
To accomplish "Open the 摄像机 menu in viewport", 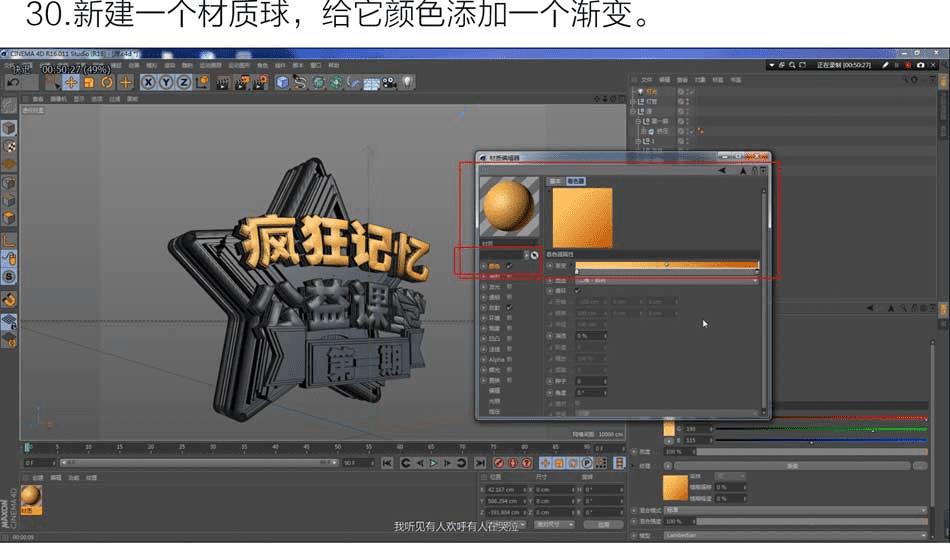I will [x=59, y=99].
